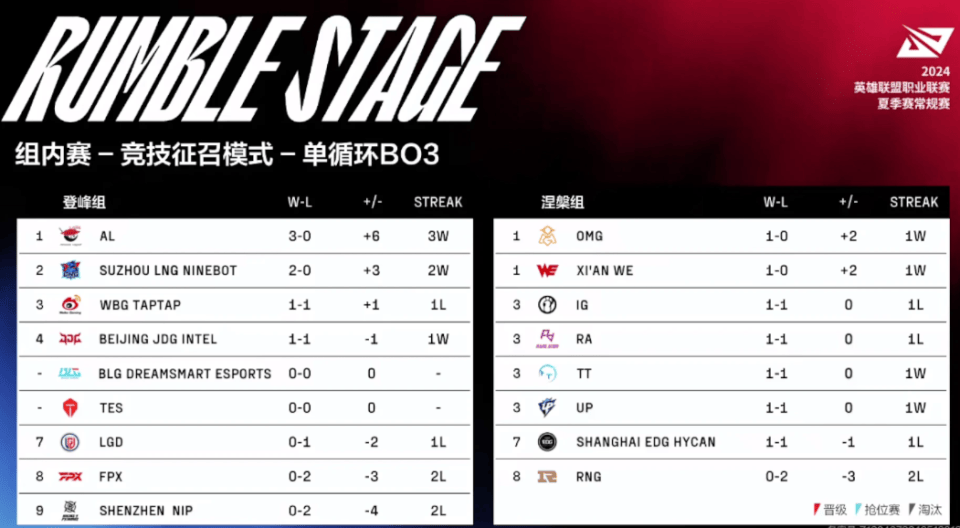The image size is (960, 528).
Task: Click the IG team logo
Action: point(547,304)
